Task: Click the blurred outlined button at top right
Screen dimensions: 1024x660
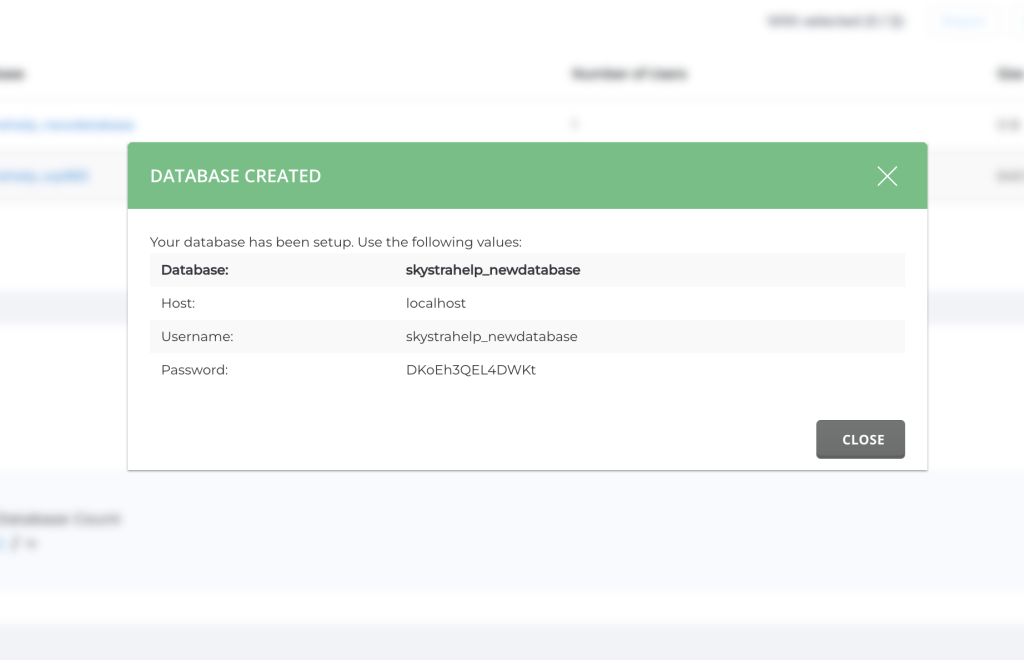Action: (x=963, y=21)
